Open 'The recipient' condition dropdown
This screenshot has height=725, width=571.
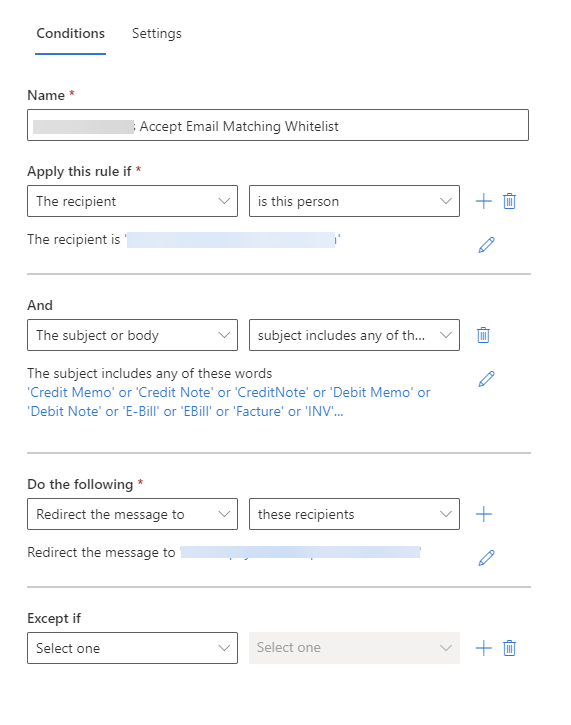pyautogui.click(x=132, y=201)
